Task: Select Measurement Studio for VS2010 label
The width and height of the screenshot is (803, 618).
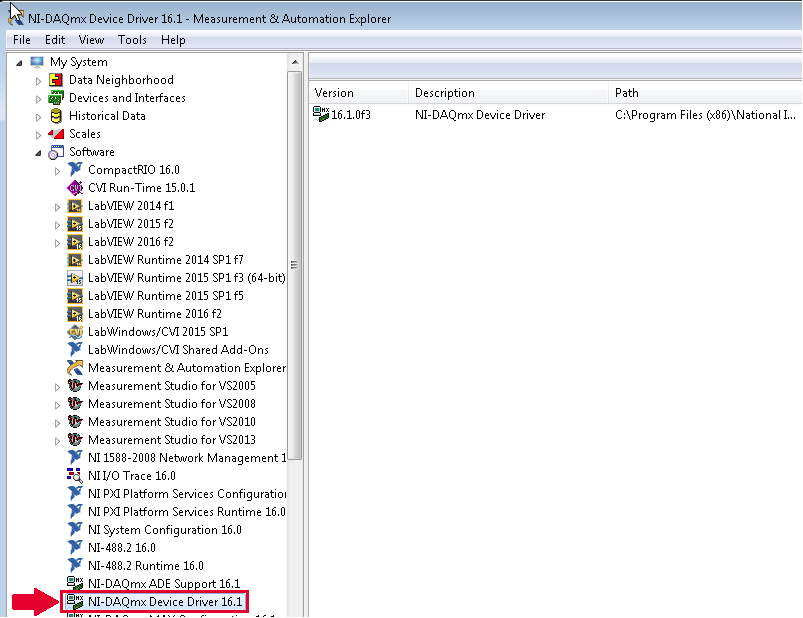Action: [172, 422]
